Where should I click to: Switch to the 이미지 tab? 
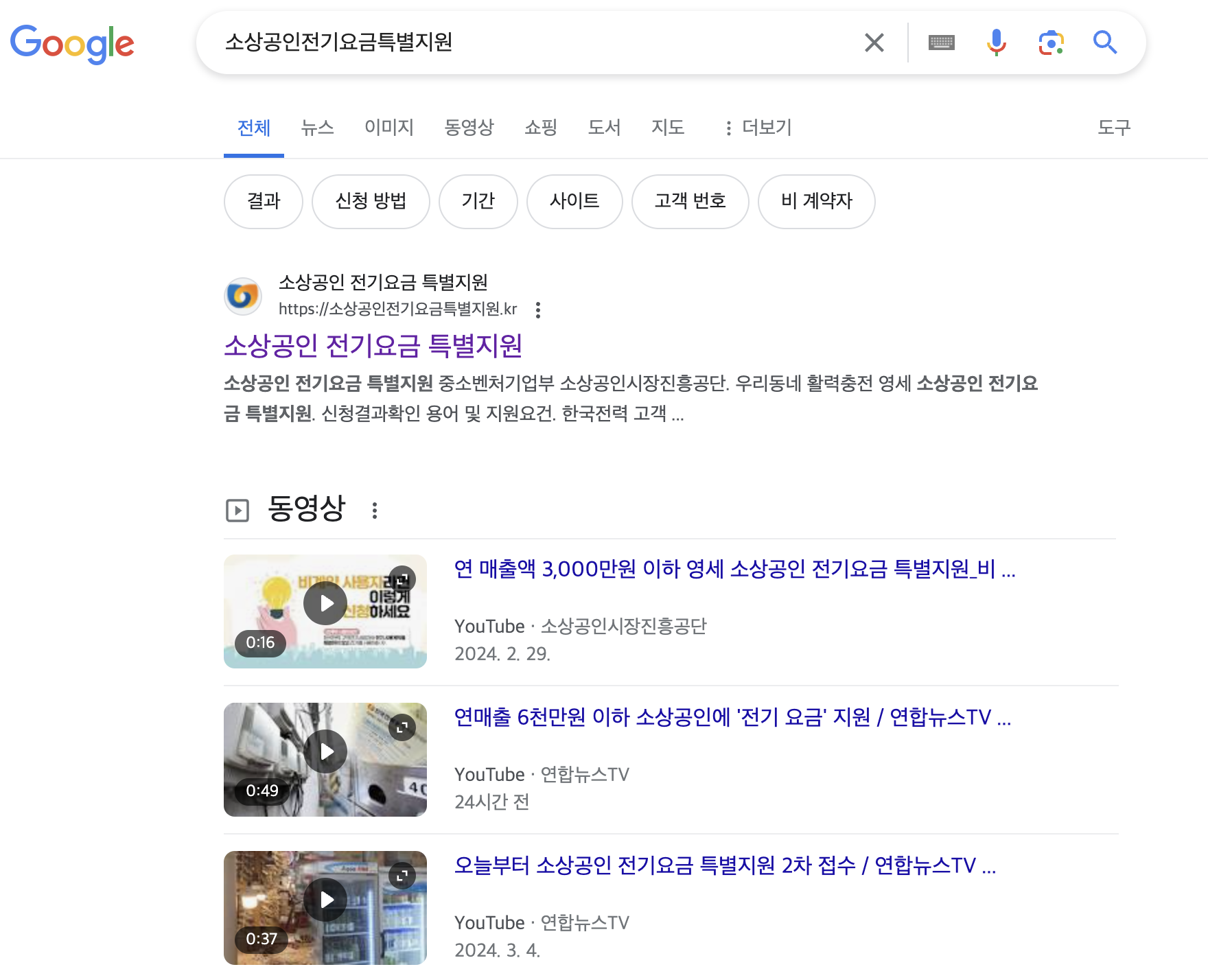[389, 128]
